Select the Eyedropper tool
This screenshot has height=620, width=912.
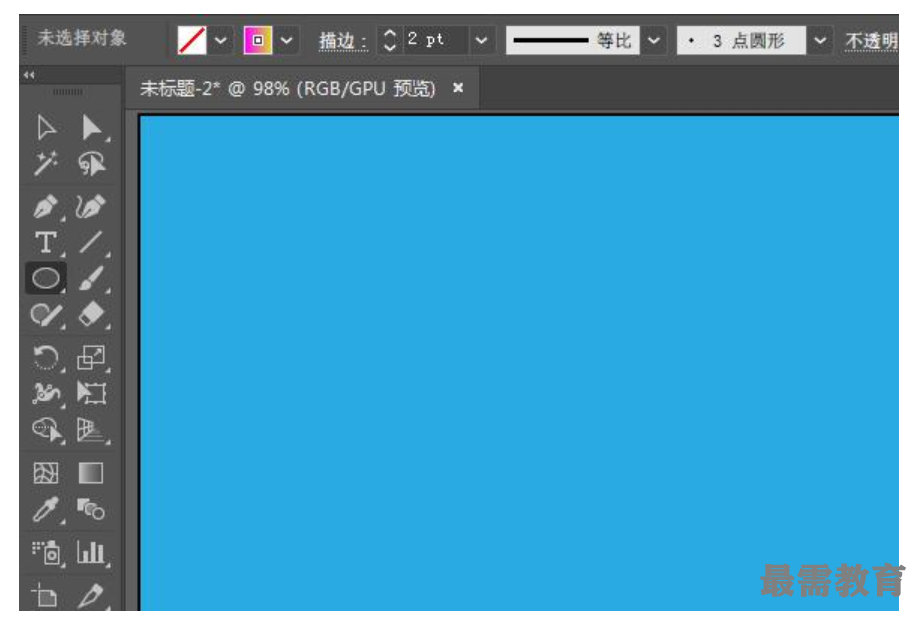click(46, 509)
